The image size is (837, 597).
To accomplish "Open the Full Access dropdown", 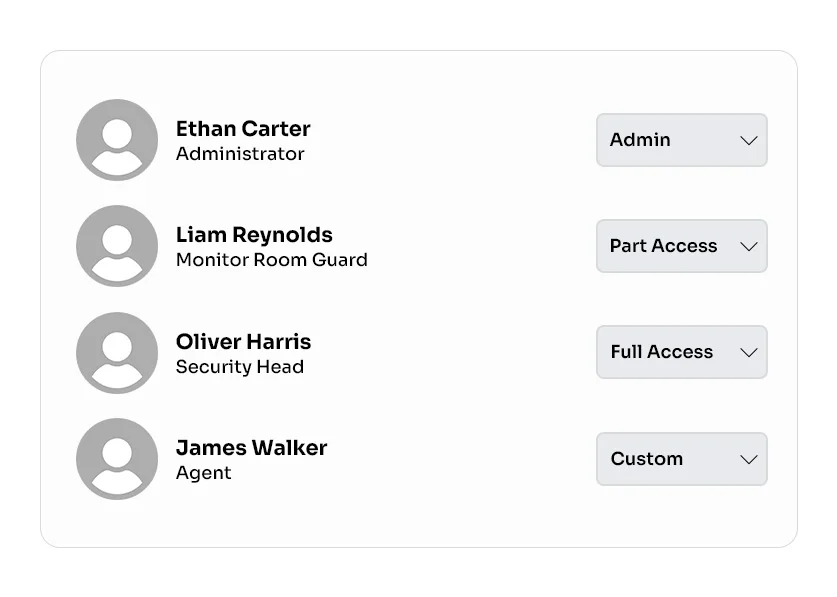I will 681,352.
